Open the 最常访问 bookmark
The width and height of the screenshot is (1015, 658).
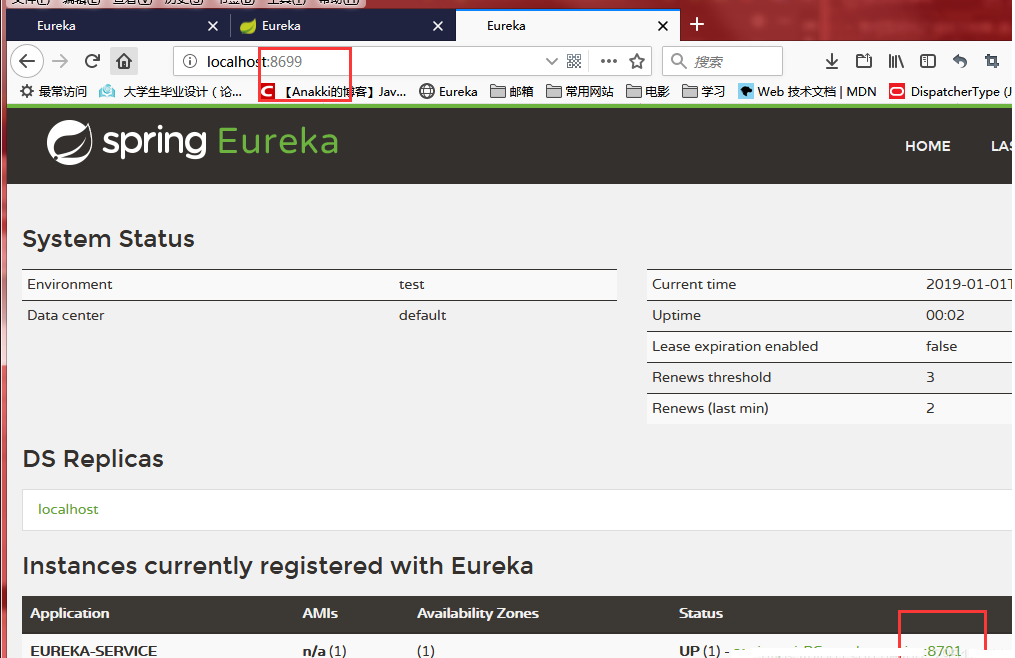tap(54, 92)
